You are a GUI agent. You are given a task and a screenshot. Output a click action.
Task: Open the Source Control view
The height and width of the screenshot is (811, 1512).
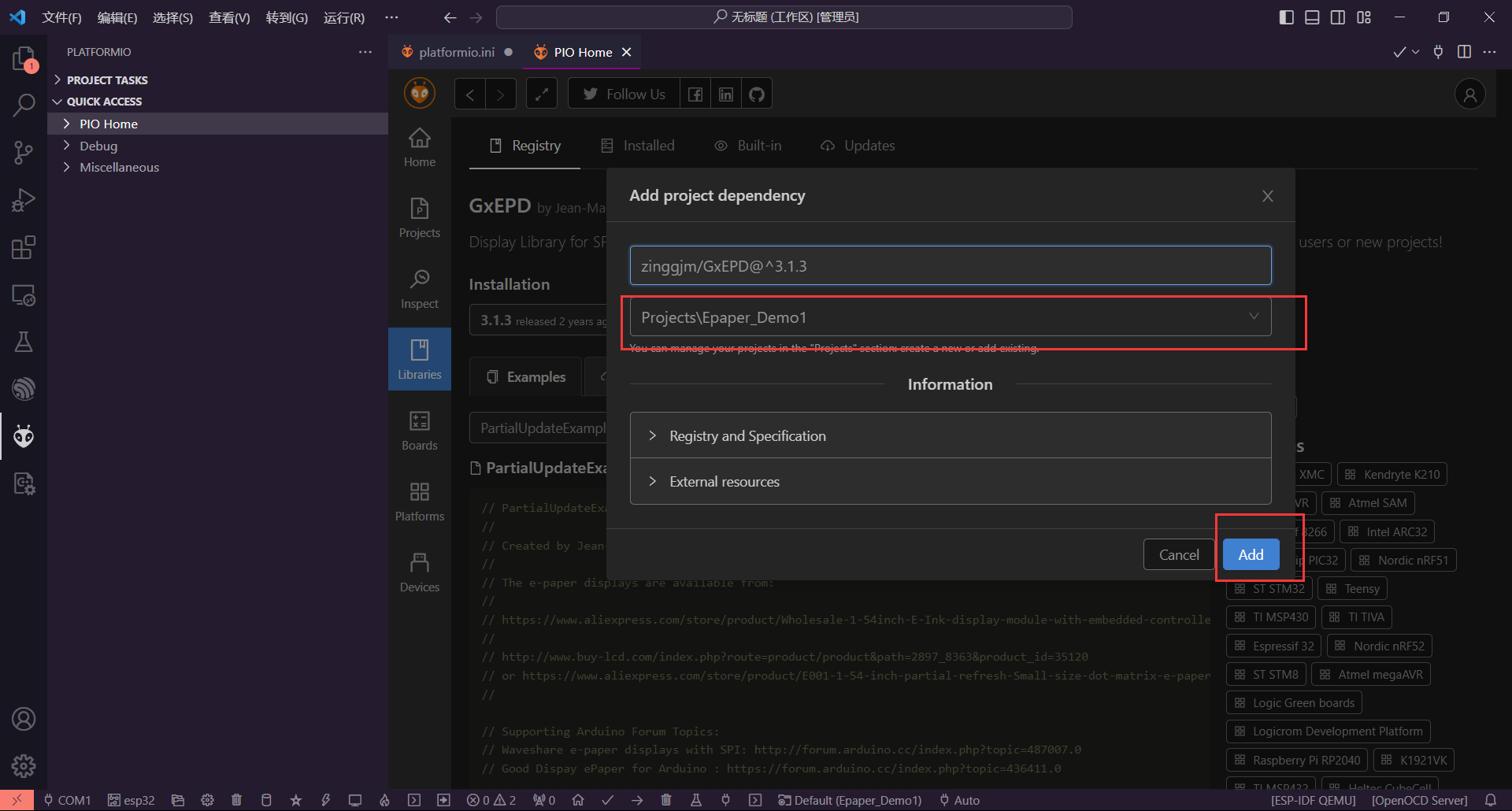(24, 153)
